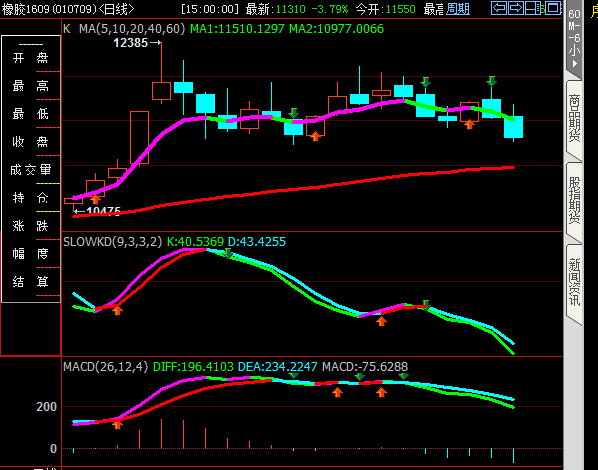Click the left arrow navigation icon
The height and width of the screenshot is (470, 598).
point(499,8)
